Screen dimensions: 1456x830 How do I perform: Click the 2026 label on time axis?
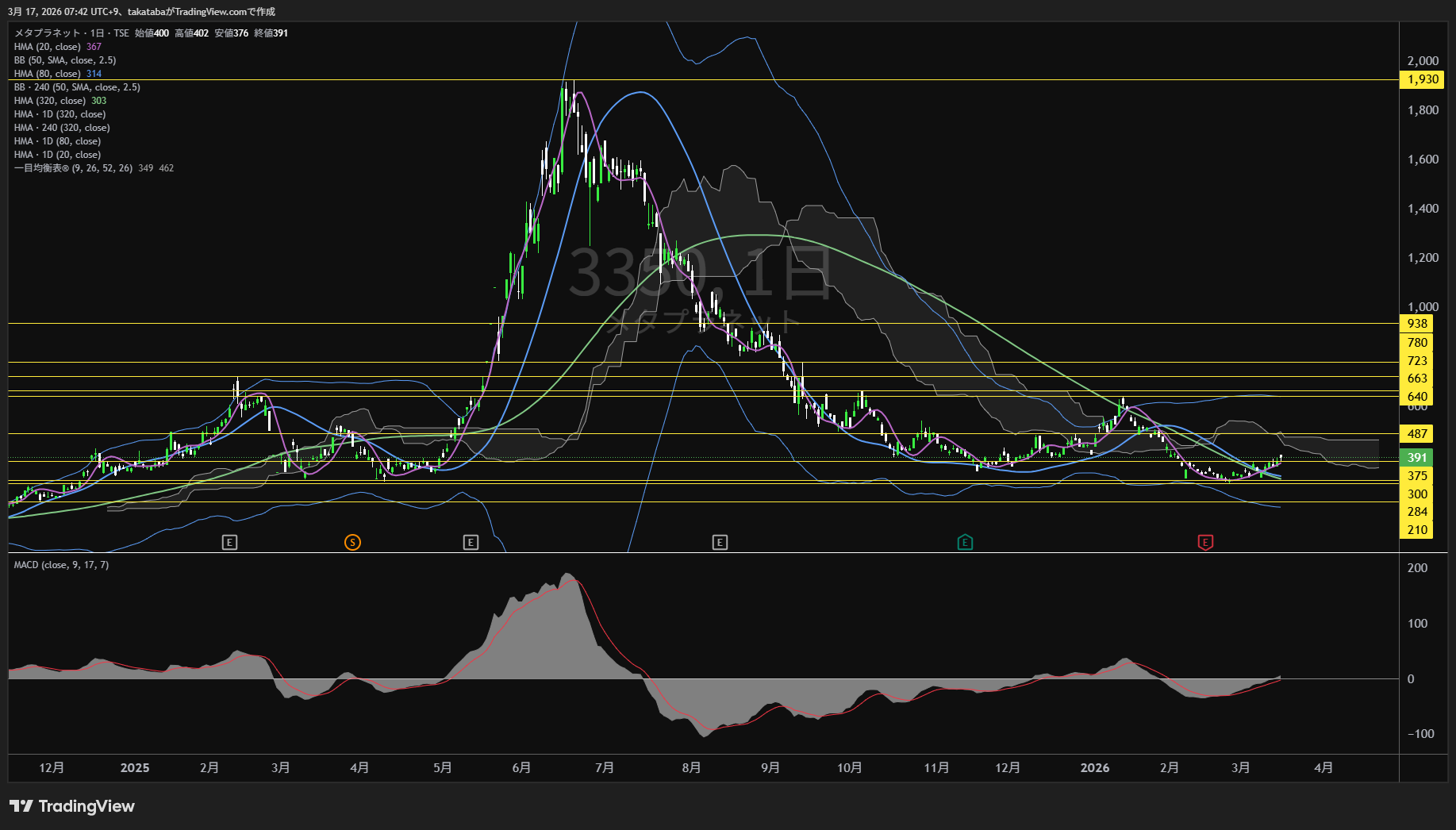pos(1094,767)
